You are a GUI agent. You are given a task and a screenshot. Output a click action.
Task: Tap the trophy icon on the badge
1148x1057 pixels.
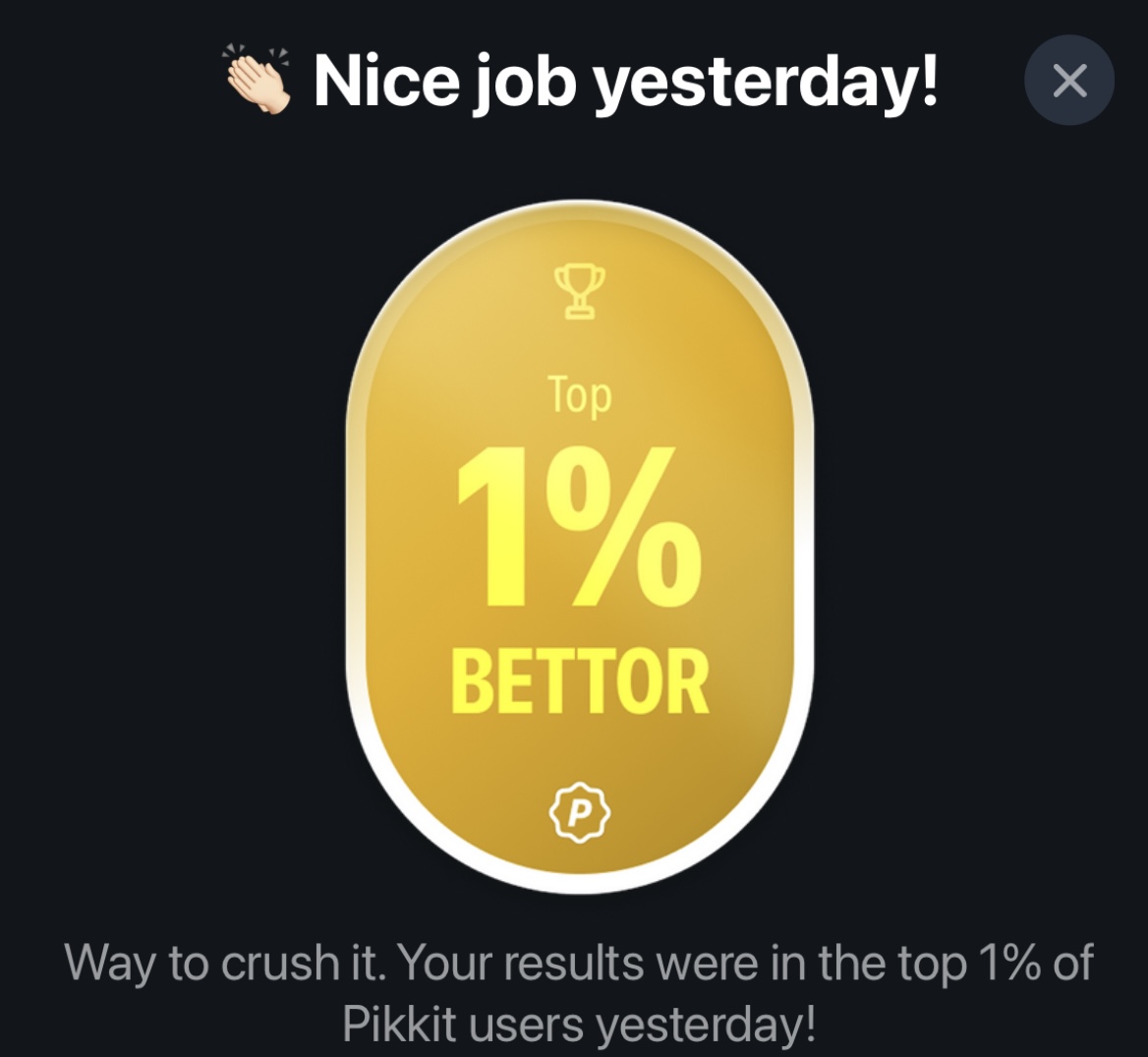[580, 293]
